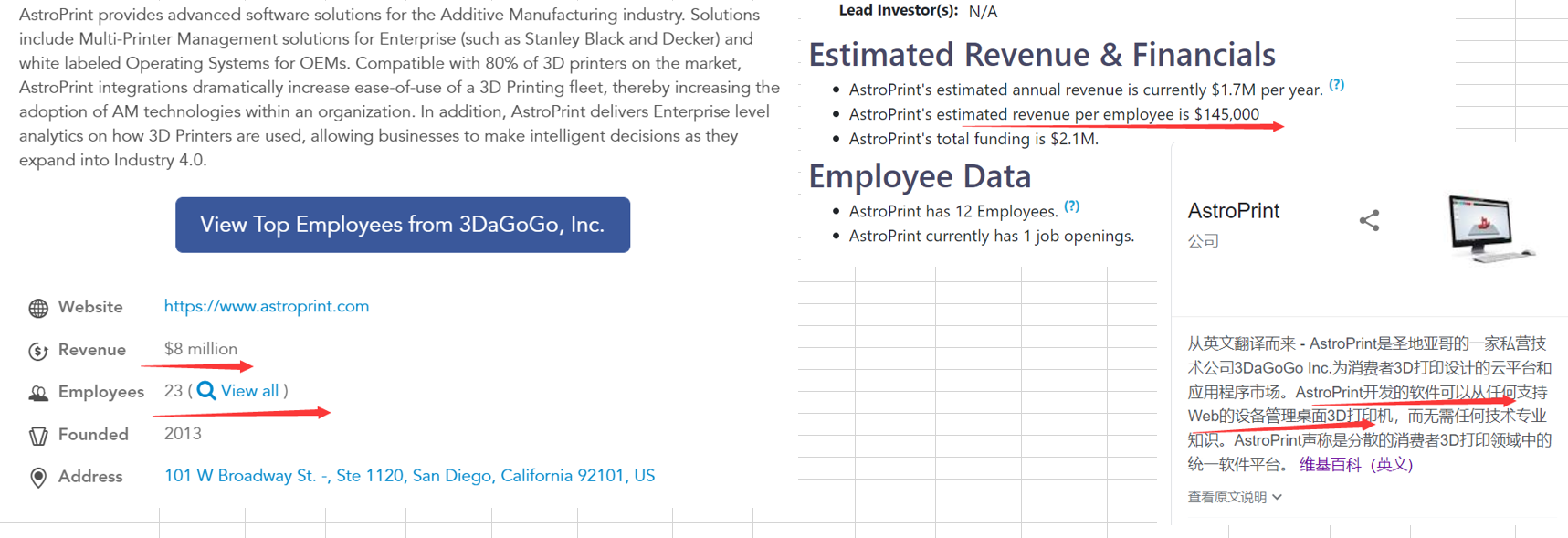Screen dimensions: 1568x538
Task: Click the map pin icon beside Address
Action: [x=38, y=478]
